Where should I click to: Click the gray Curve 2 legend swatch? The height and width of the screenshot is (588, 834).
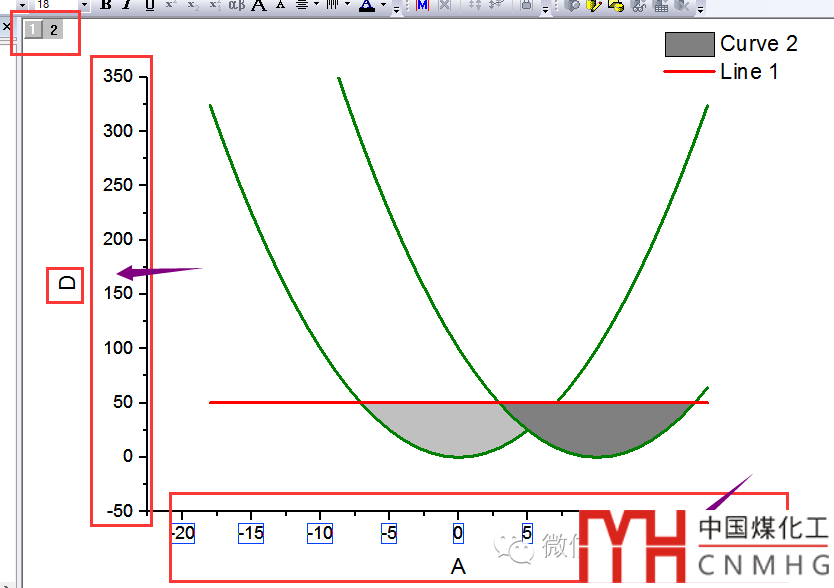(x=689, y=44)
